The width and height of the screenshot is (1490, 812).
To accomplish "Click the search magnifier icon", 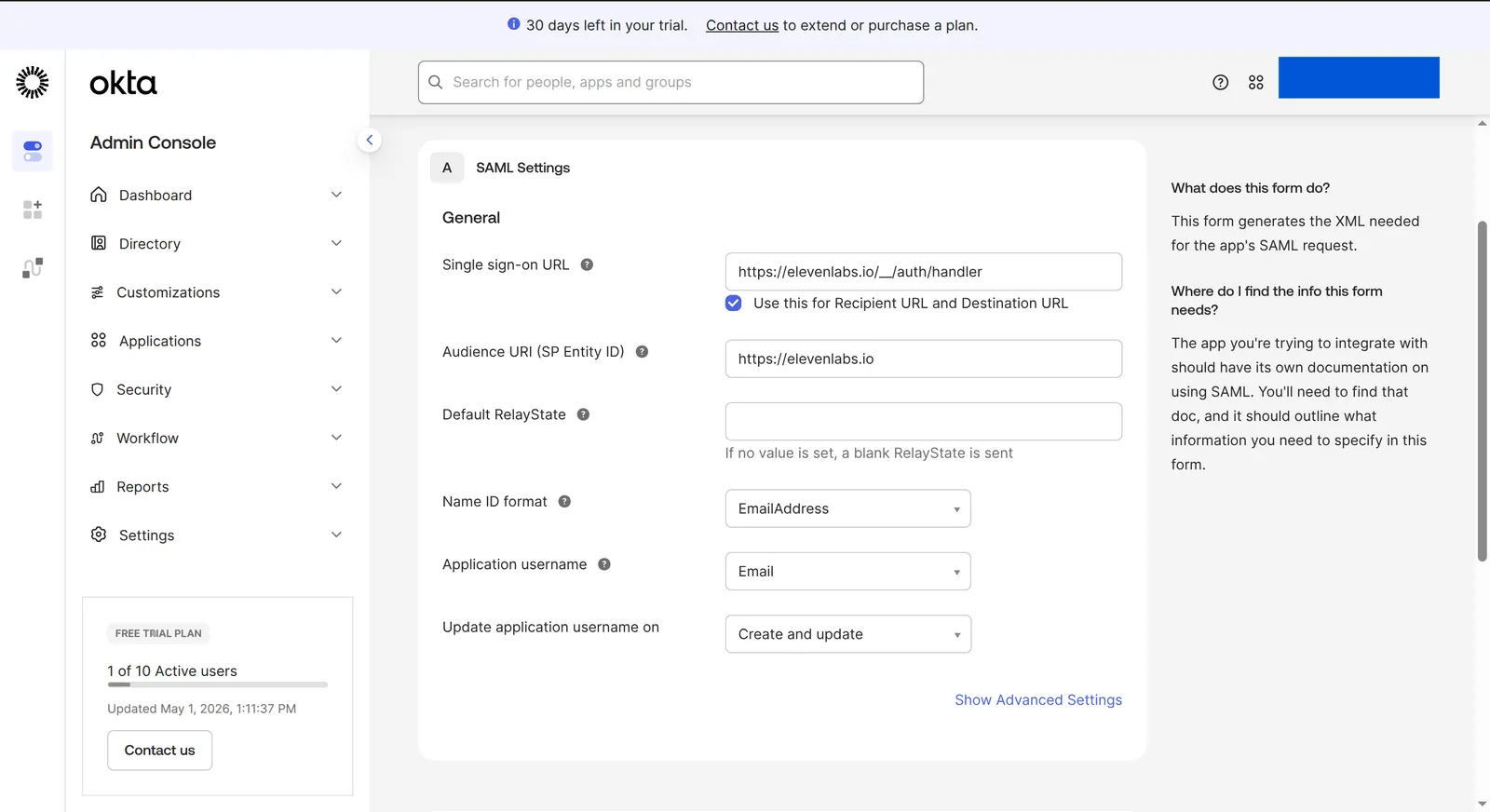I will (x=435, y=82).
